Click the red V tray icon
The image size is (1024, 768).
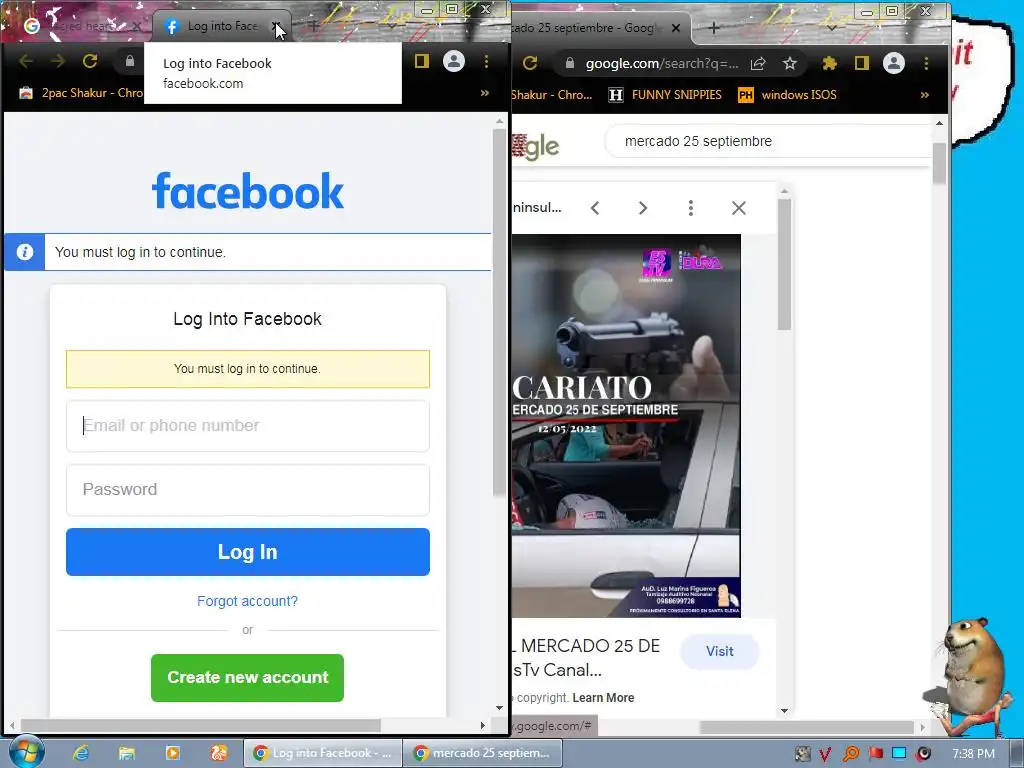[825, 754]
